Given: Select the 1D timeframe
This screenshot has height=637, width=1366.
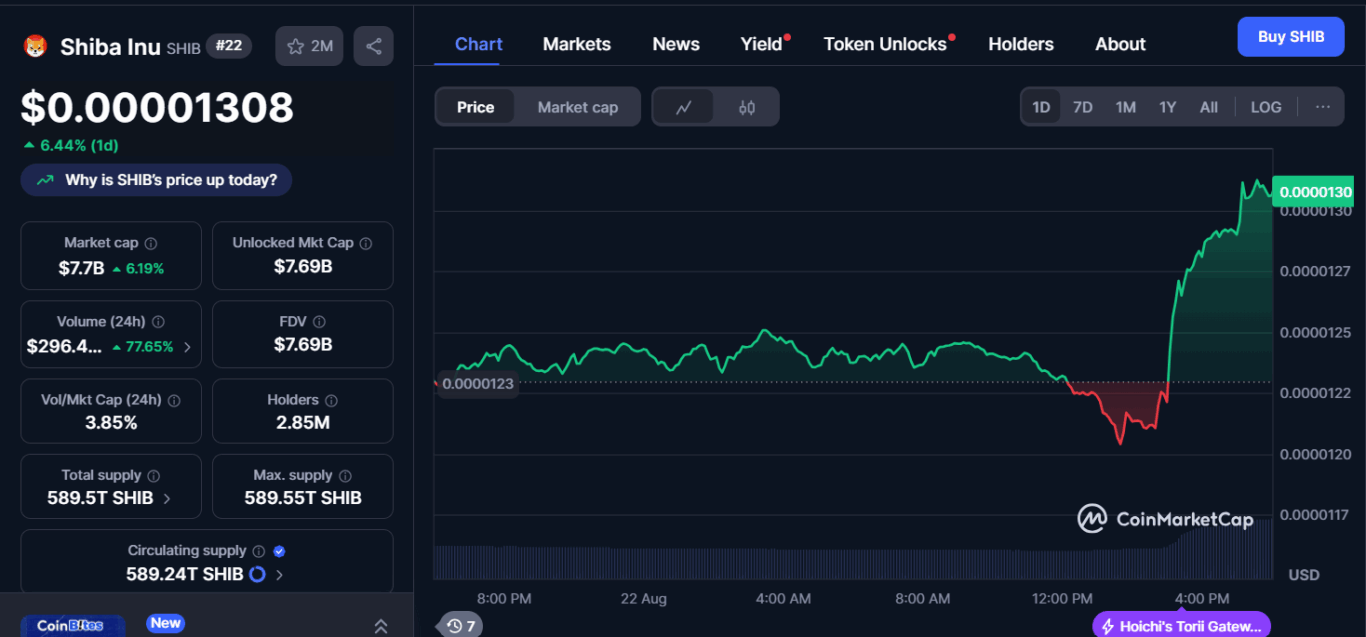Looking at the screenshot, I should [1041, 107].
